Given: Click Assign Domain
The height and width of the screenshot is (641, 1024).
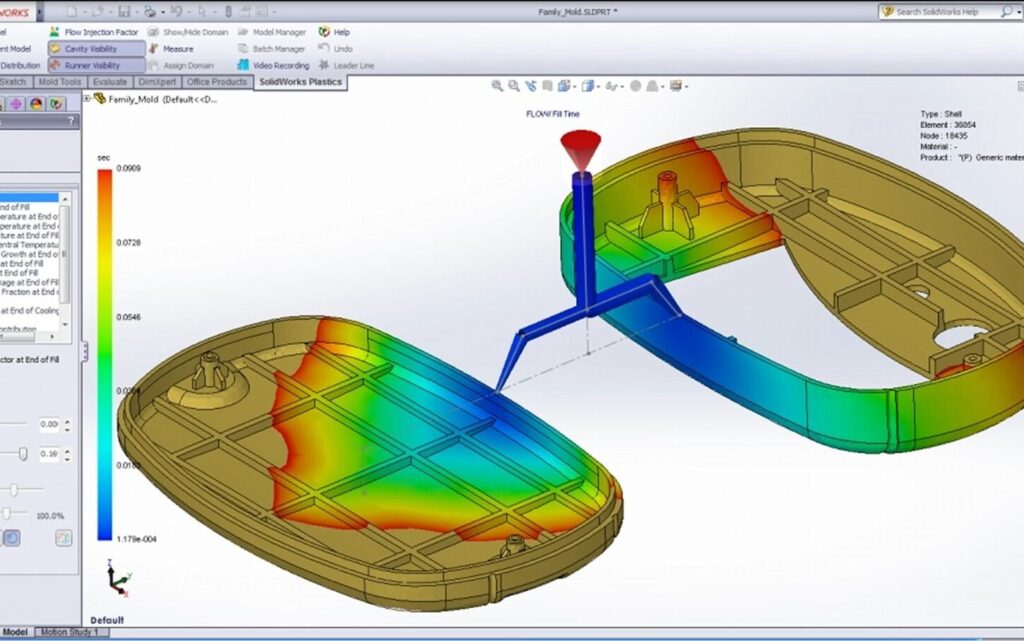Looking at the screenshot, I should click(x=181, y=65).
